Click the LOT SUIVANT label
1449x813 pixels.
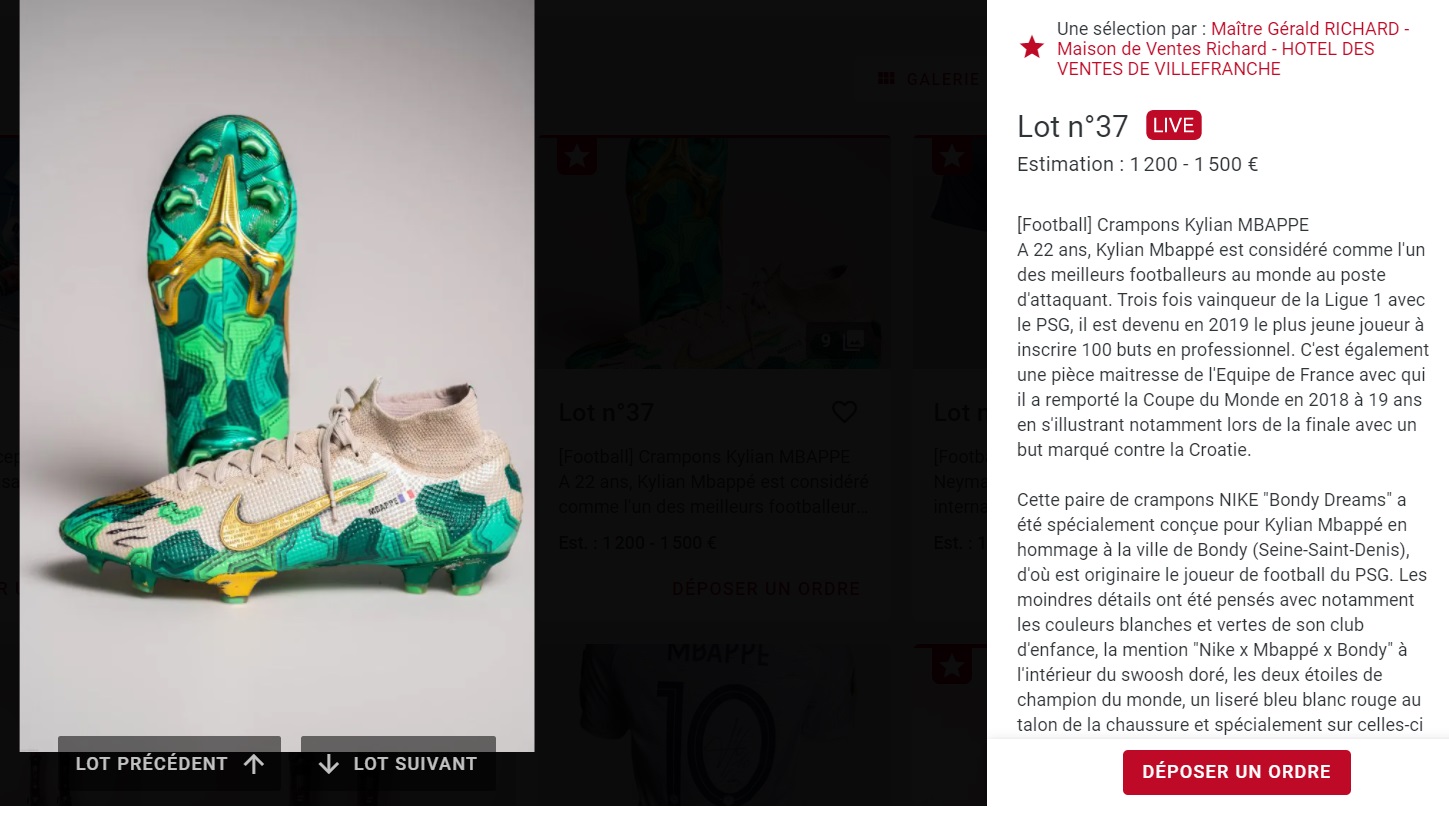(x=415, y=764)
